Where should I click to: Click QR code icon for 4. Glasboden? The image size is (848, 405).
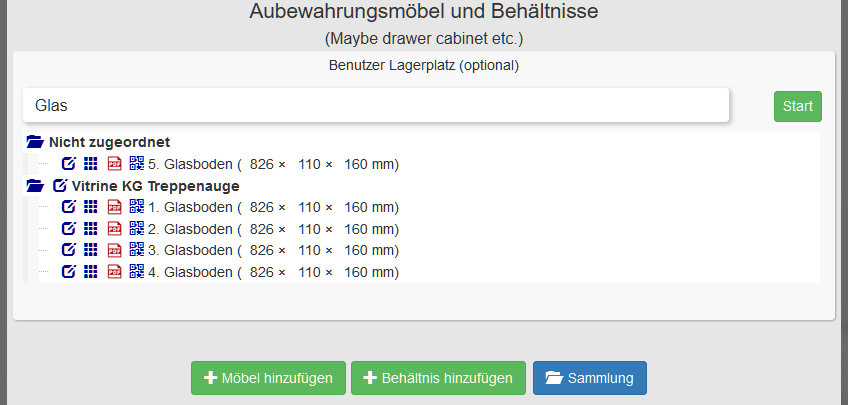(136, 272)
